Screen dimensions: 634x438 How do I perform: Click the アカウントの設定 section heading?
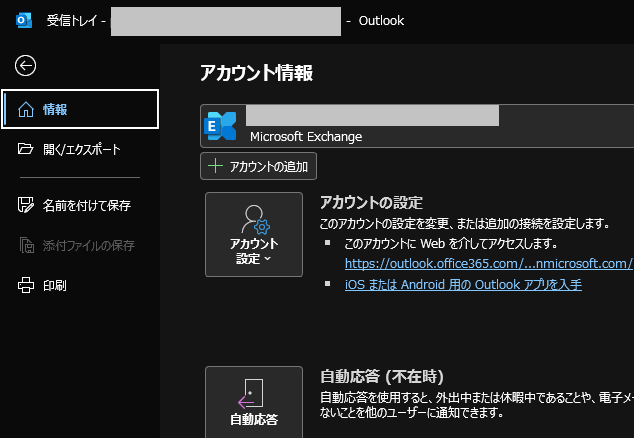371,202
